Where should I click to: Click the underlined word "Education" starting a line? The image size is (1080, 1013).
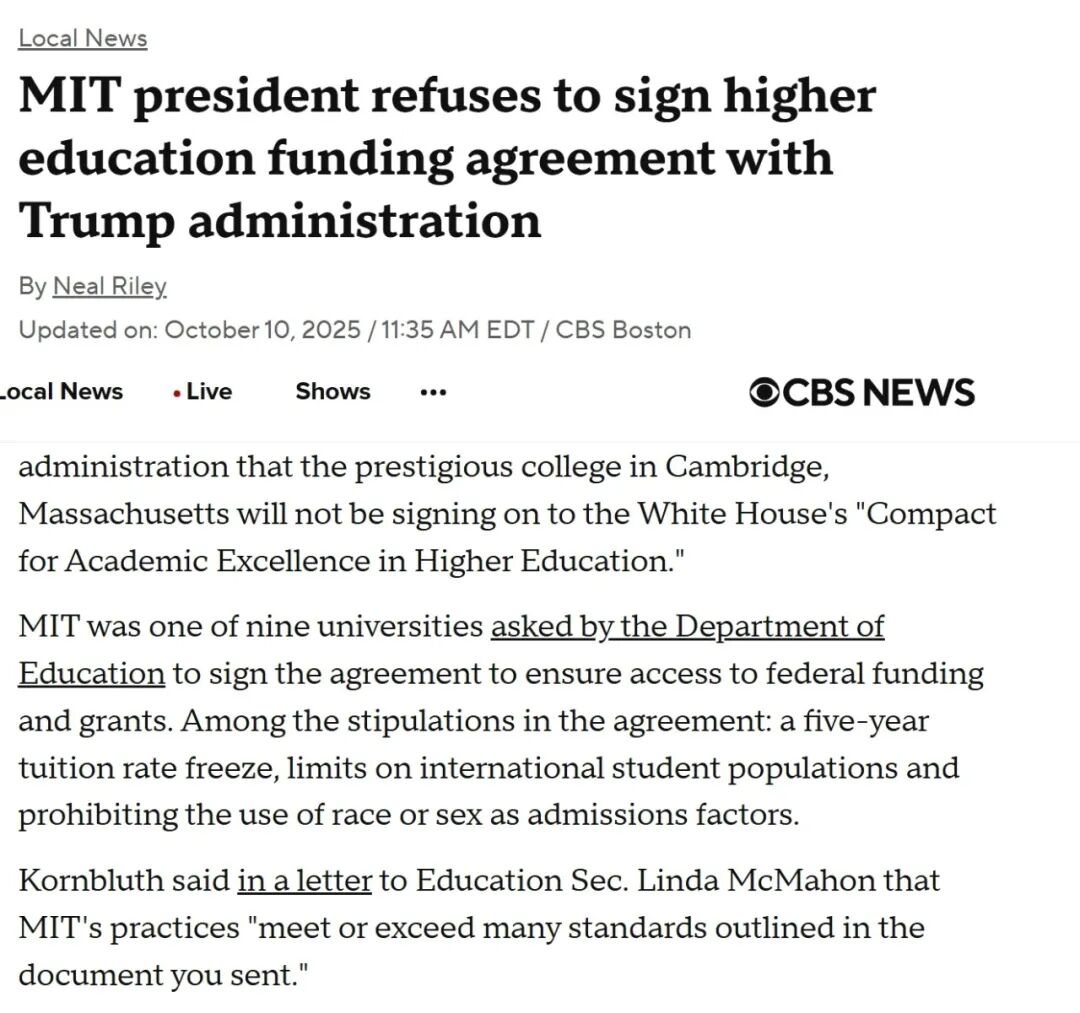[x=91, y=673]
